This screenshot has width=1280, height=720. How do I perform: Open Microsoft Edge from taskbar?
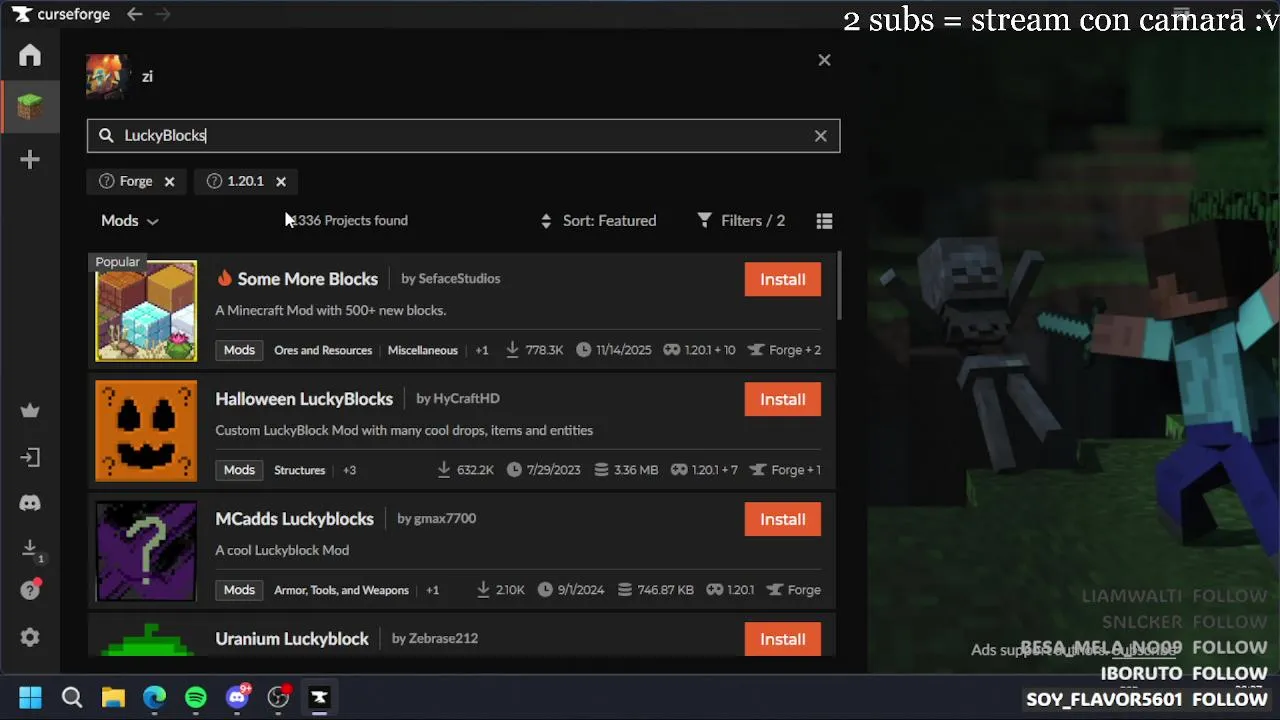point(154,697)
